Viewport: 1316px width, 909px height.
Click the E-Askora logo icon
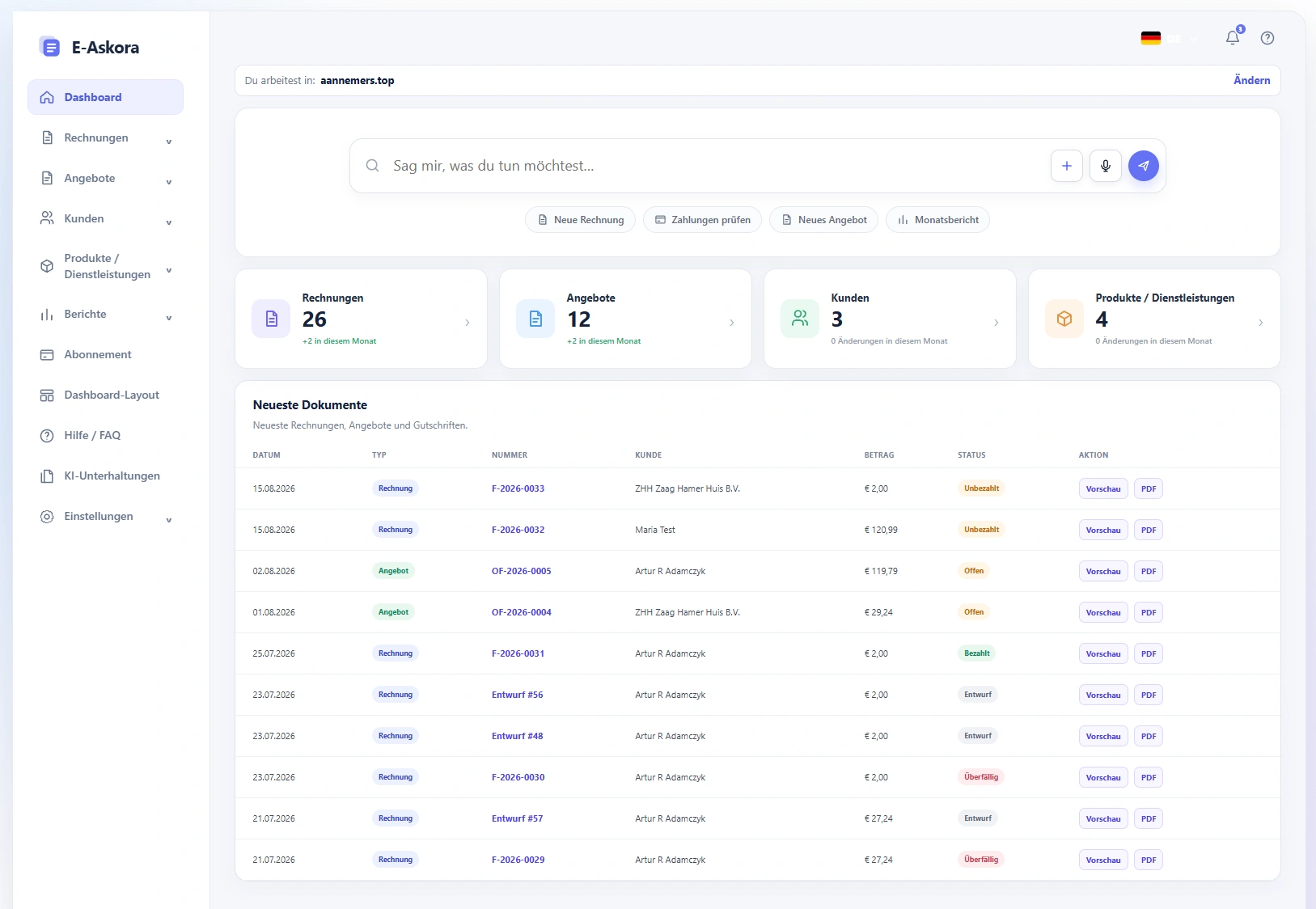[x=50, y=47]
